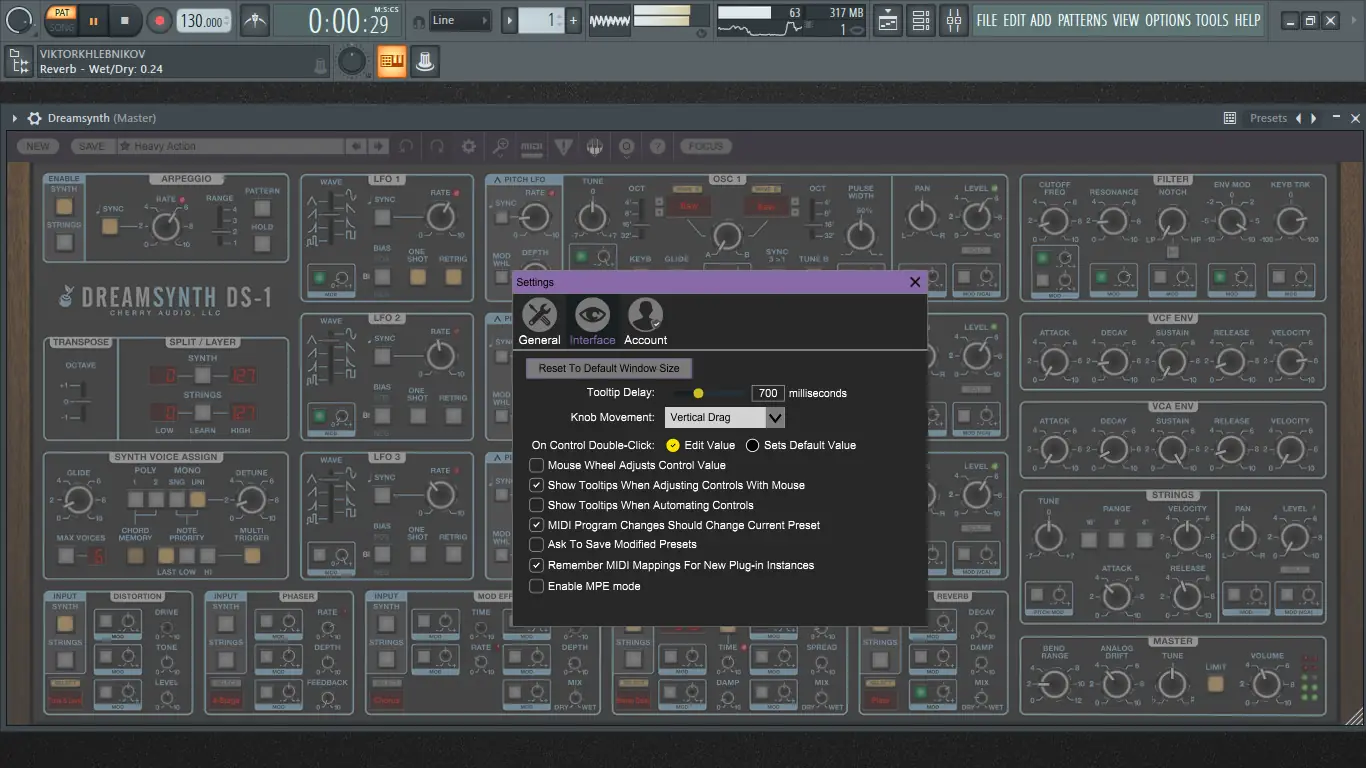The width and height of the screenshot is (1366, 768).
Task: Click Reset To Default Window Size button
Action: tap(608, 368)
